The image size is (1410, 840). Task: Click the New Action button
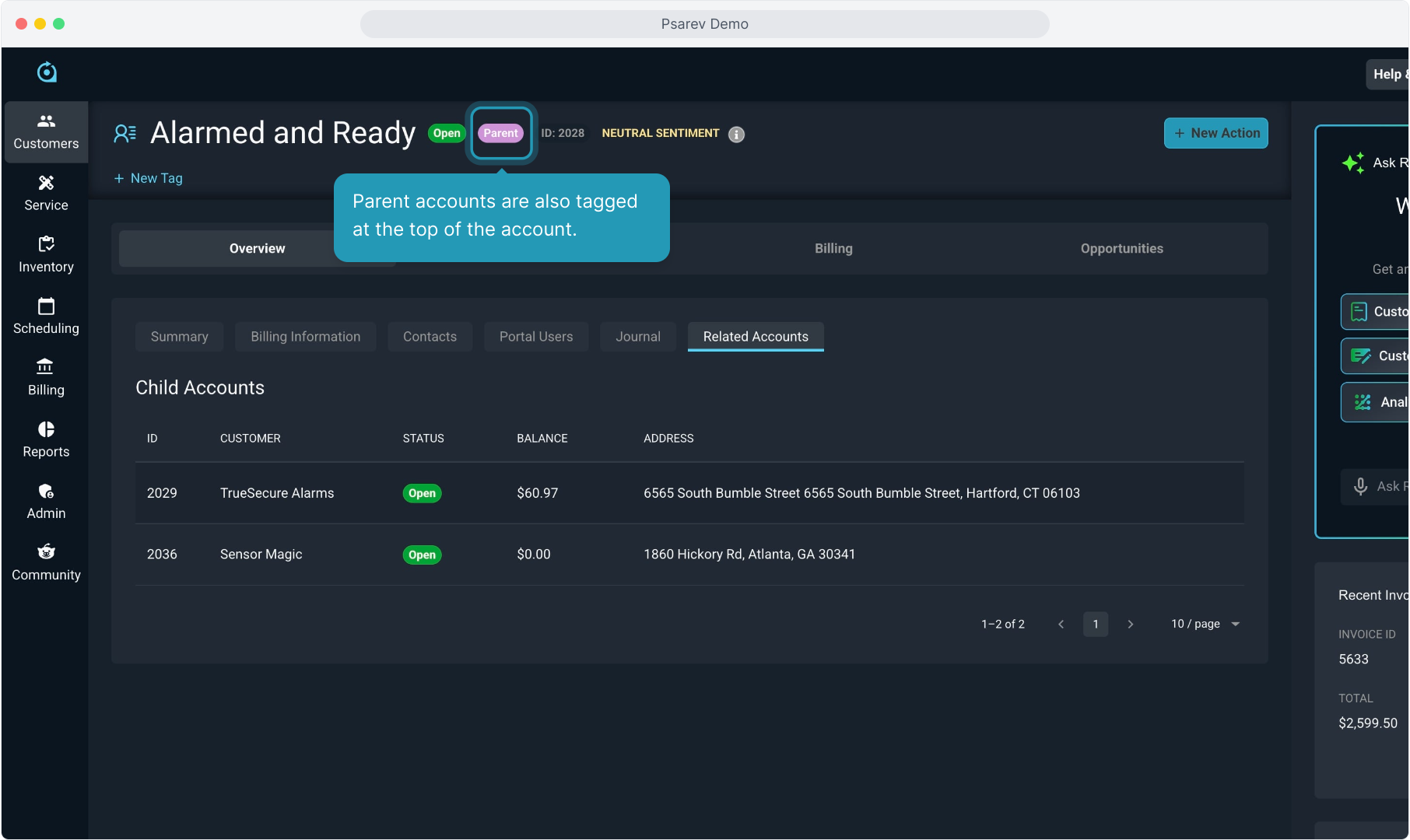tap(1215, 133)
